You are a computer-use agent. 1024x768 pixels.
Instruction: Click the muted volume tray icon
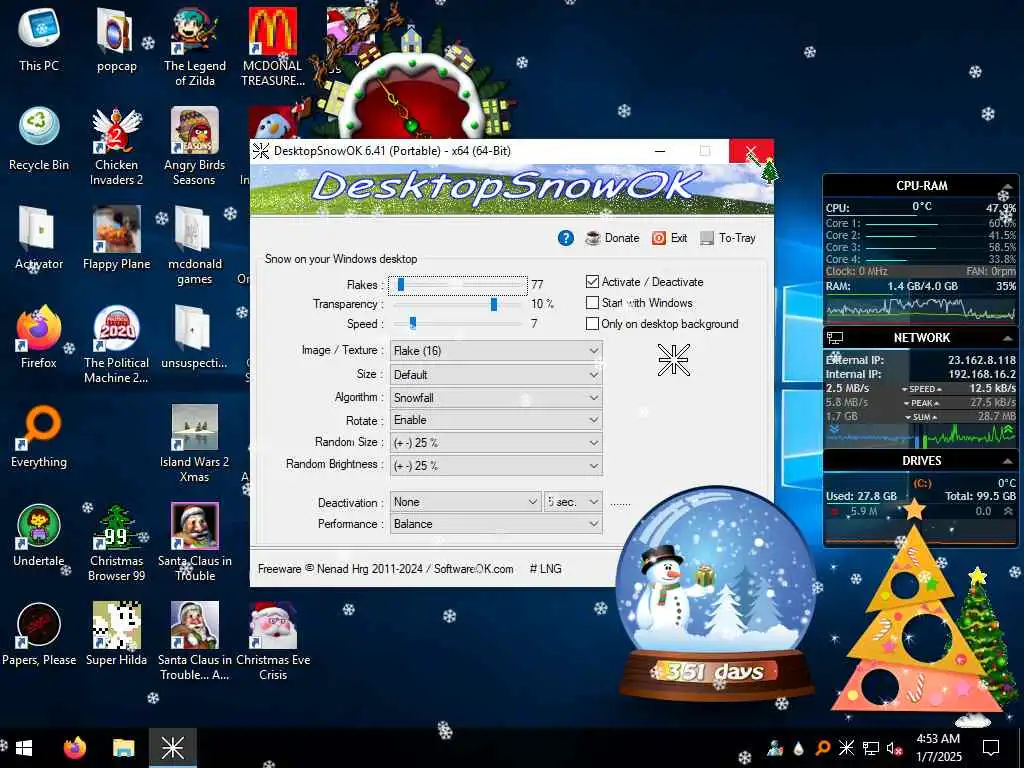point(894,748)
